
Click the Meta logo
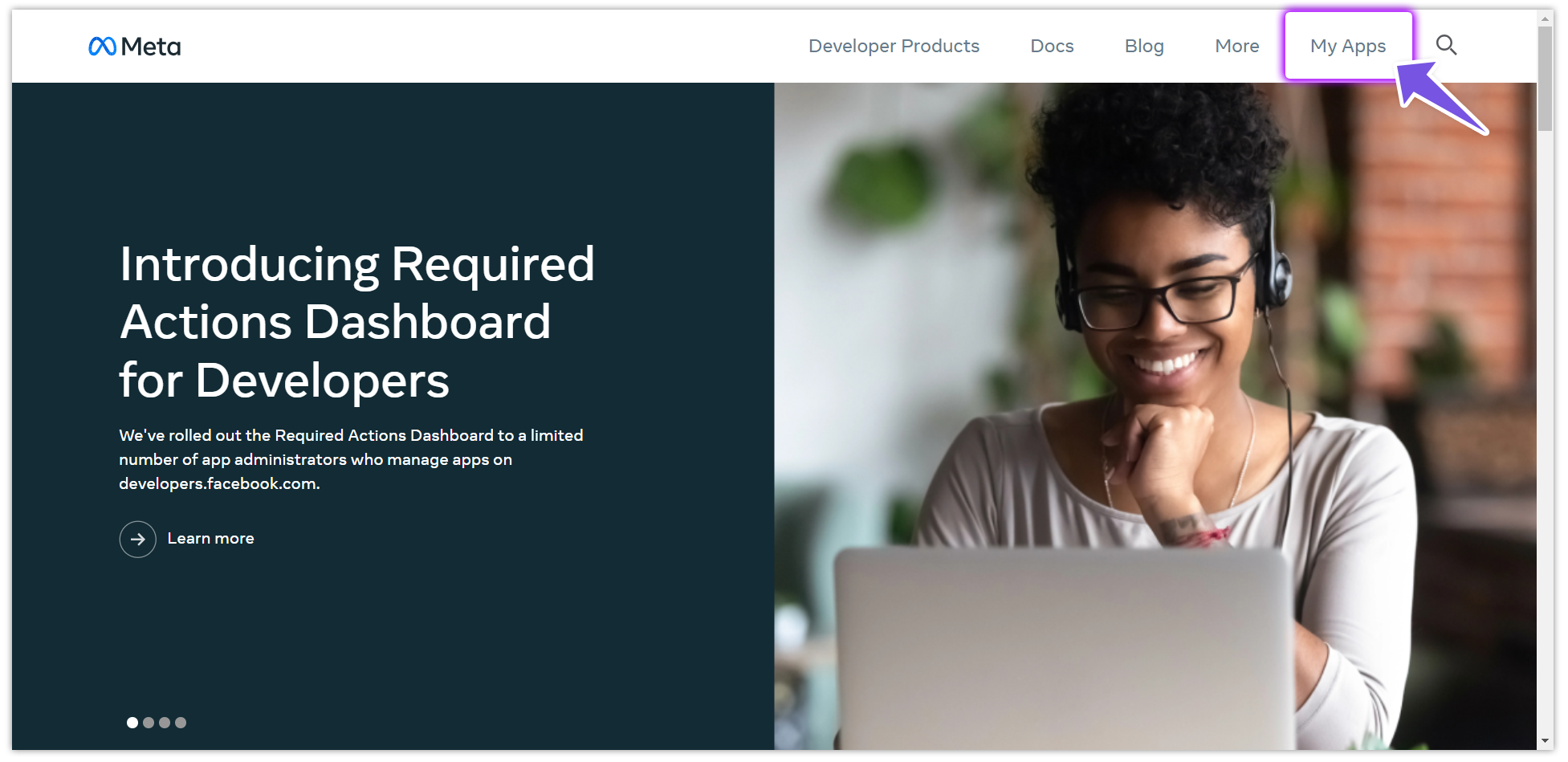[134, 47]
